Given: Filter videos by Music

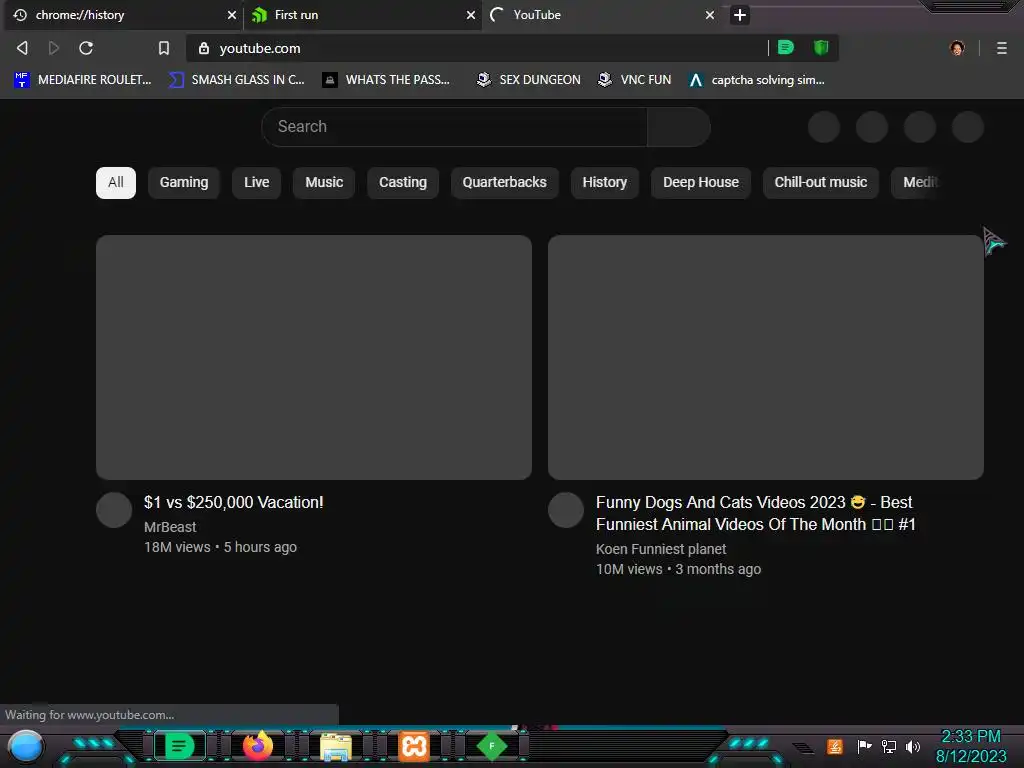Looking at the screenshot, I should 324,182.
